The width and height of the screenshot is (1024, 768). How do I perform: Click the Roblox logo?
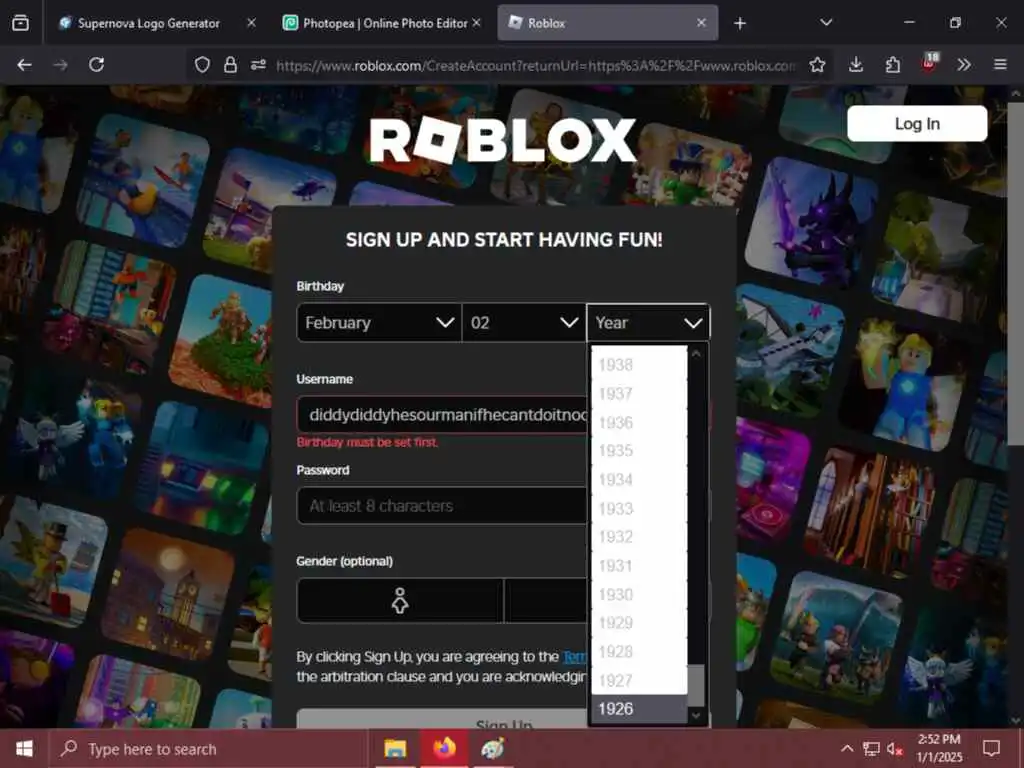point(503,140)
